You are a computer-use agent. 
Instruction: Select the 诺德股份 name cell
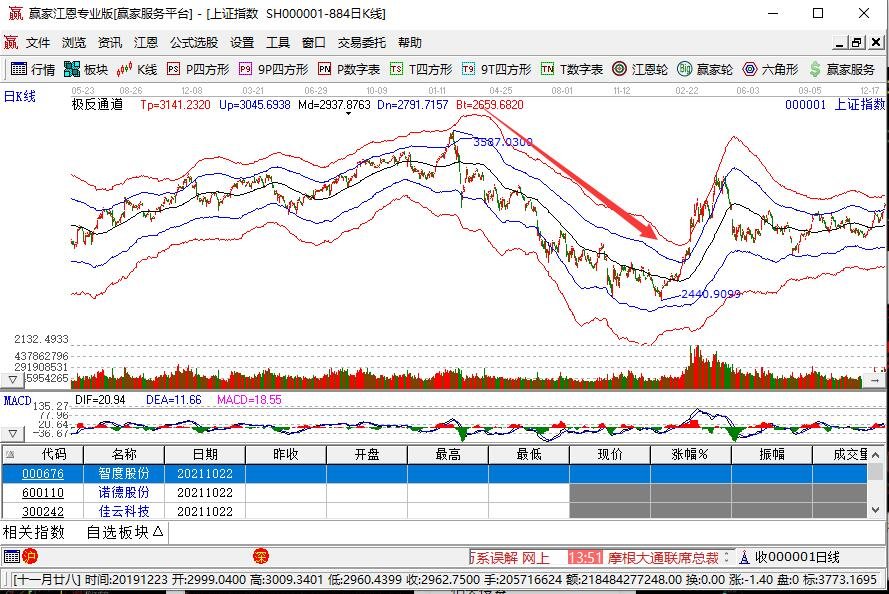pyautogui.click(x=124, y=493)
